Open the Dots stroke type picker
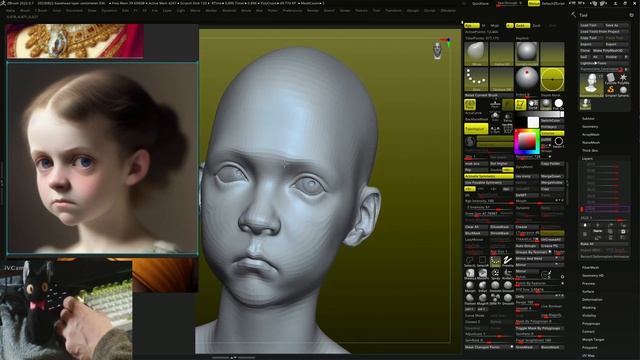 476,79
